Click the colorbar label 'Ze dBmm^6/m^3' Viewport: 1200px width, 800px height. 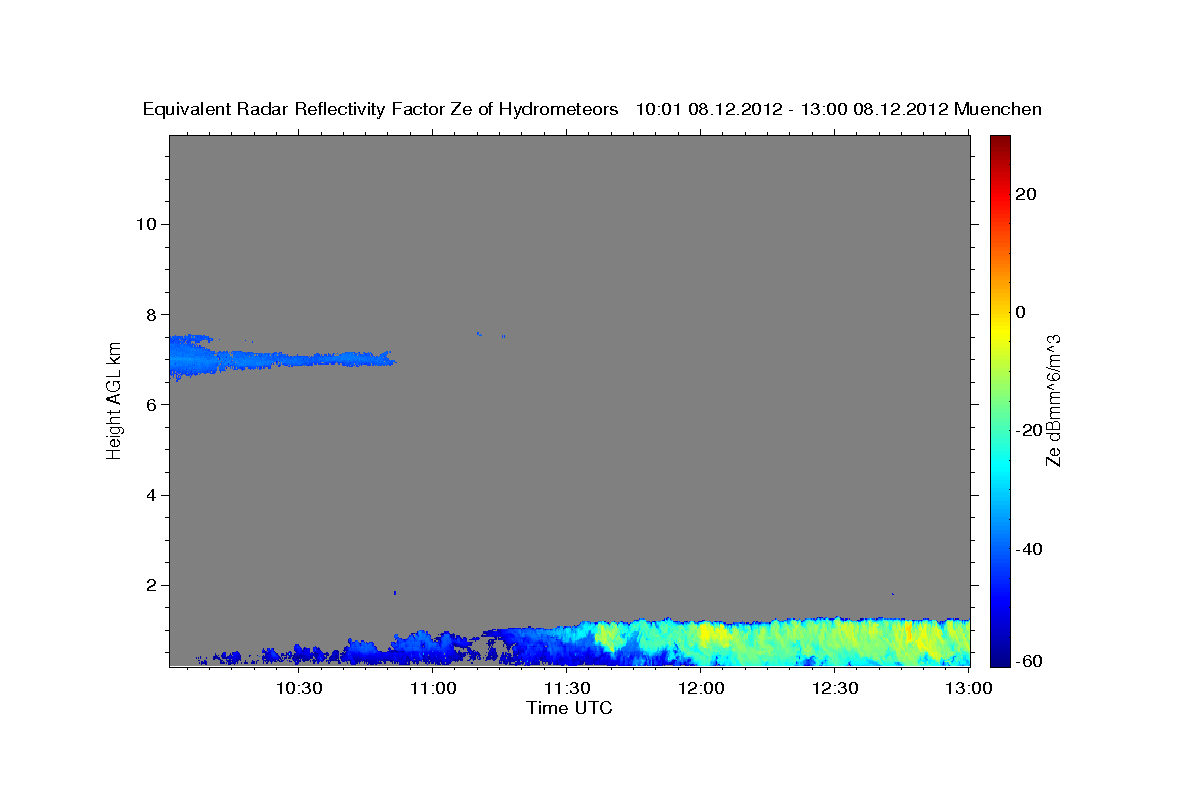(1052, 400)
